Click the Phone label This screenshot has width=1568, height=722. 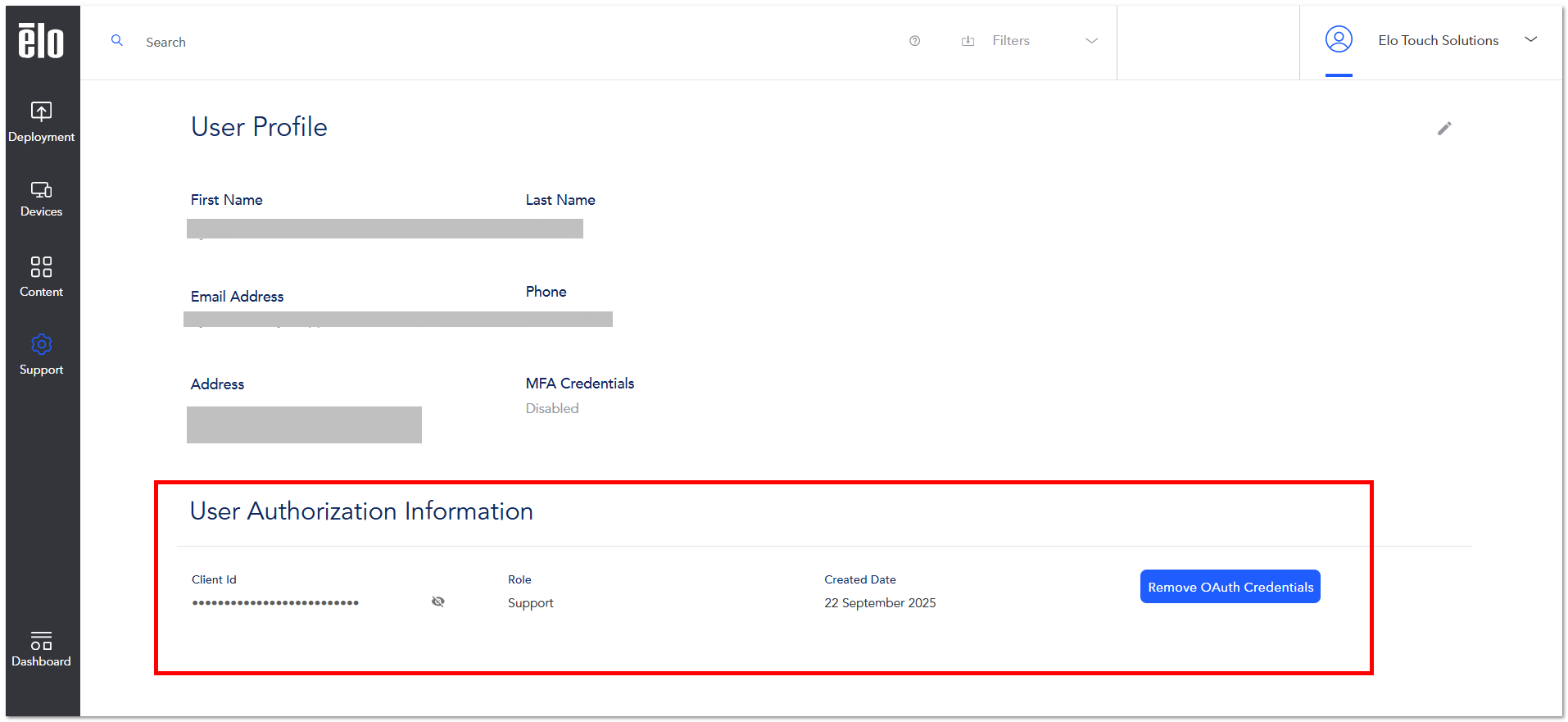(x=546, y=292)
